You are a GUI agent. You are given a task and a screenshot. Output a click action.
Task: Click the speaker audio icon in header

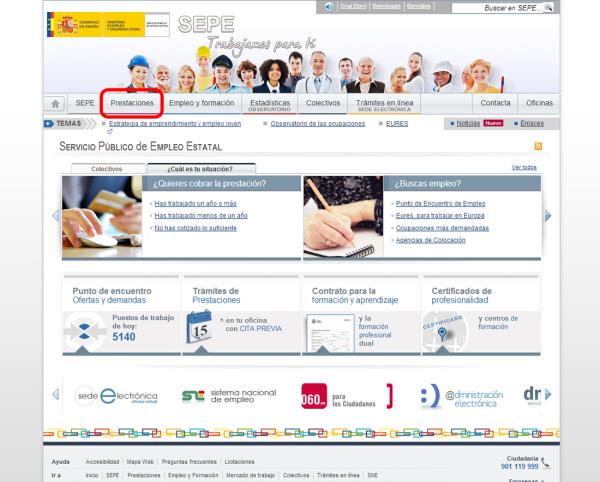point(329,7)
